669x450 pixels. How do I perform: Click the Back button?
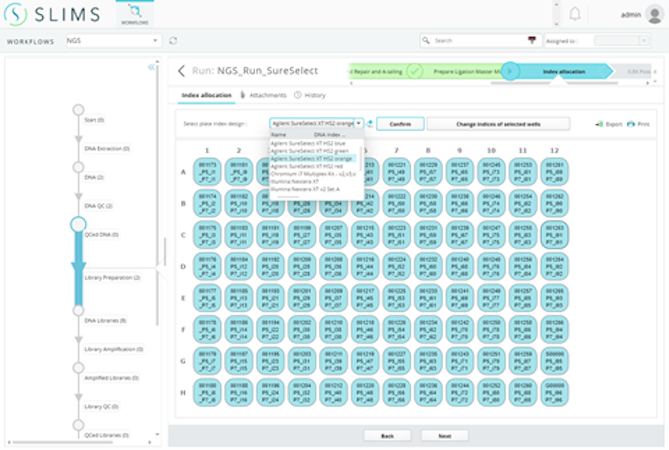(387, 436)
